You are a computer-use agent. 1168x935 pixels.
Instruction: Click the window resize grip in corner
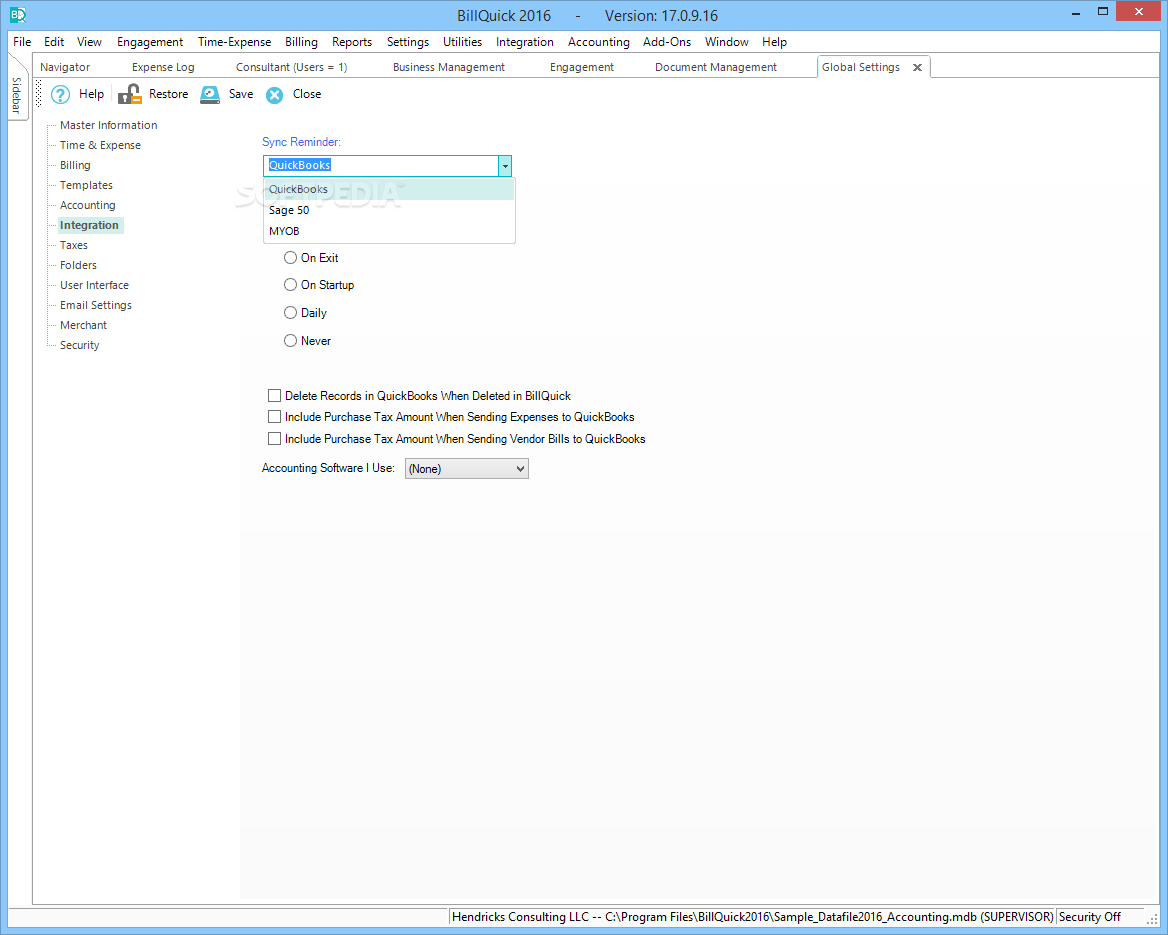(1152, 919)
